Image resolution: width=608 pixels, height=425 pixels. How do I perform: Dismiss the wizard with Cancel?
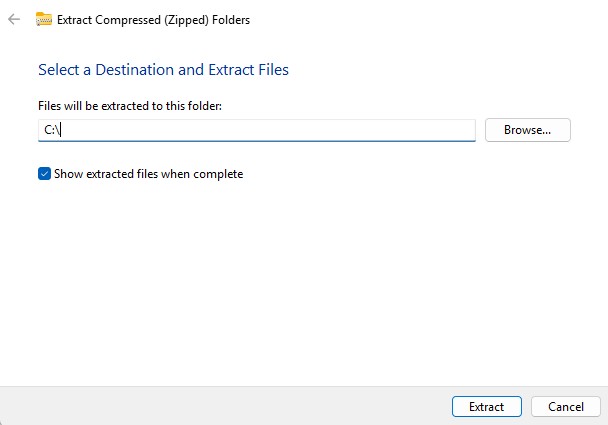pyautogui.click(x=566, y=406)
